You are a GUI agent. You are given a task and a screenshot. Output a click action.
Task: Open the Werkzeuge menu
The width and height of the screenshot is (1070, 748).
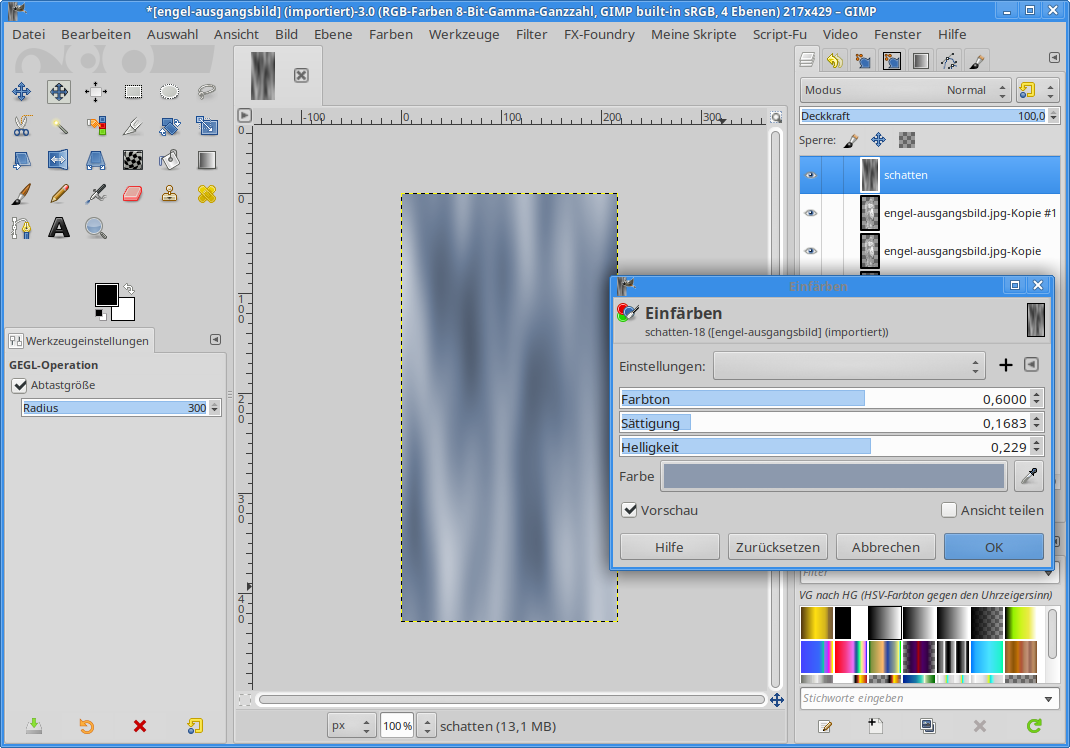(x=463, y=34)
